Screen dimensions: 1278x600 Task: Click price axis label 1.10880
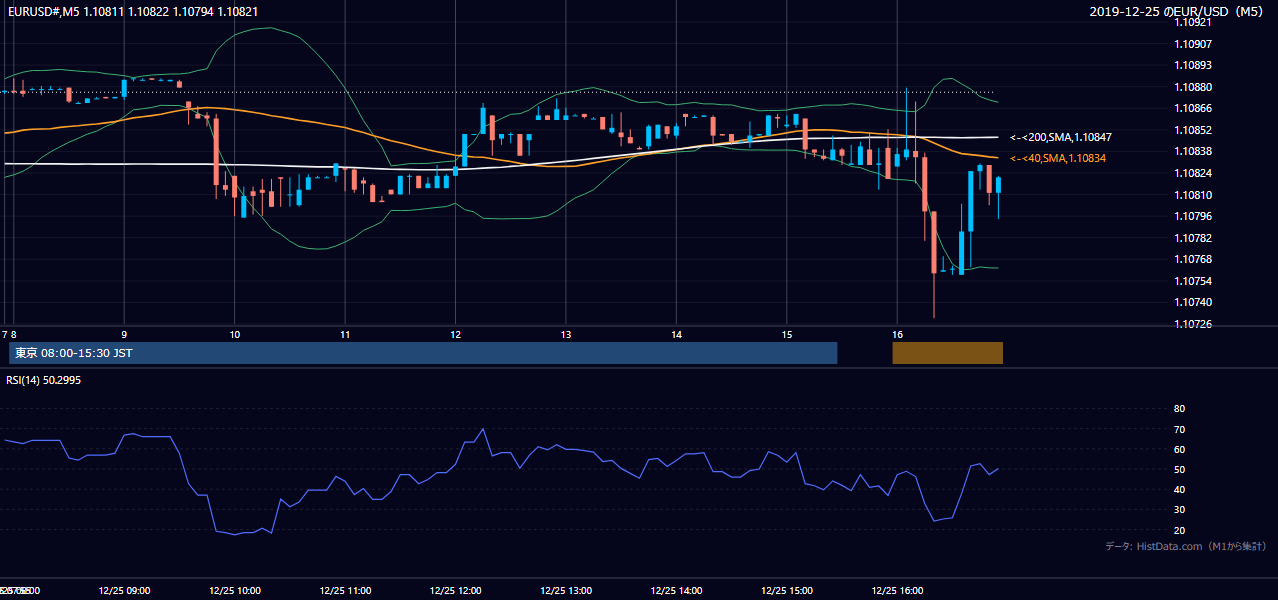point(1193,87)
